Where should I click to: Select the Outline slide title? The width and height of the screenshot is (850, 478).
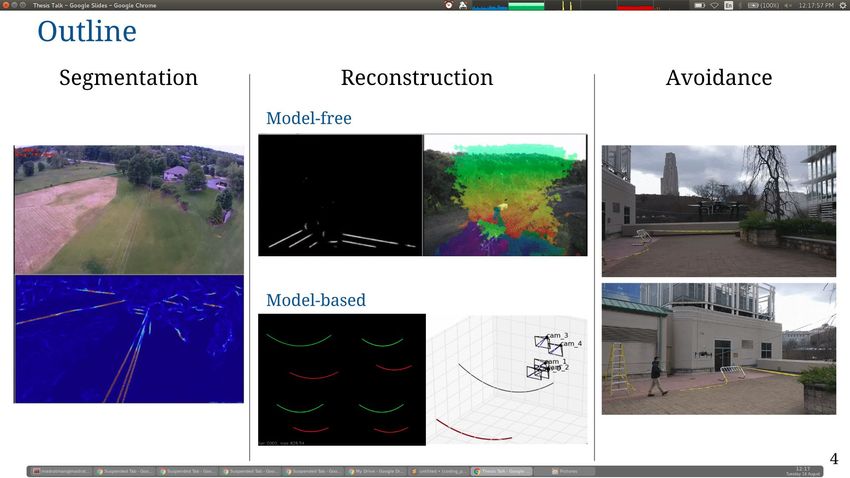[x=87, y=31]
